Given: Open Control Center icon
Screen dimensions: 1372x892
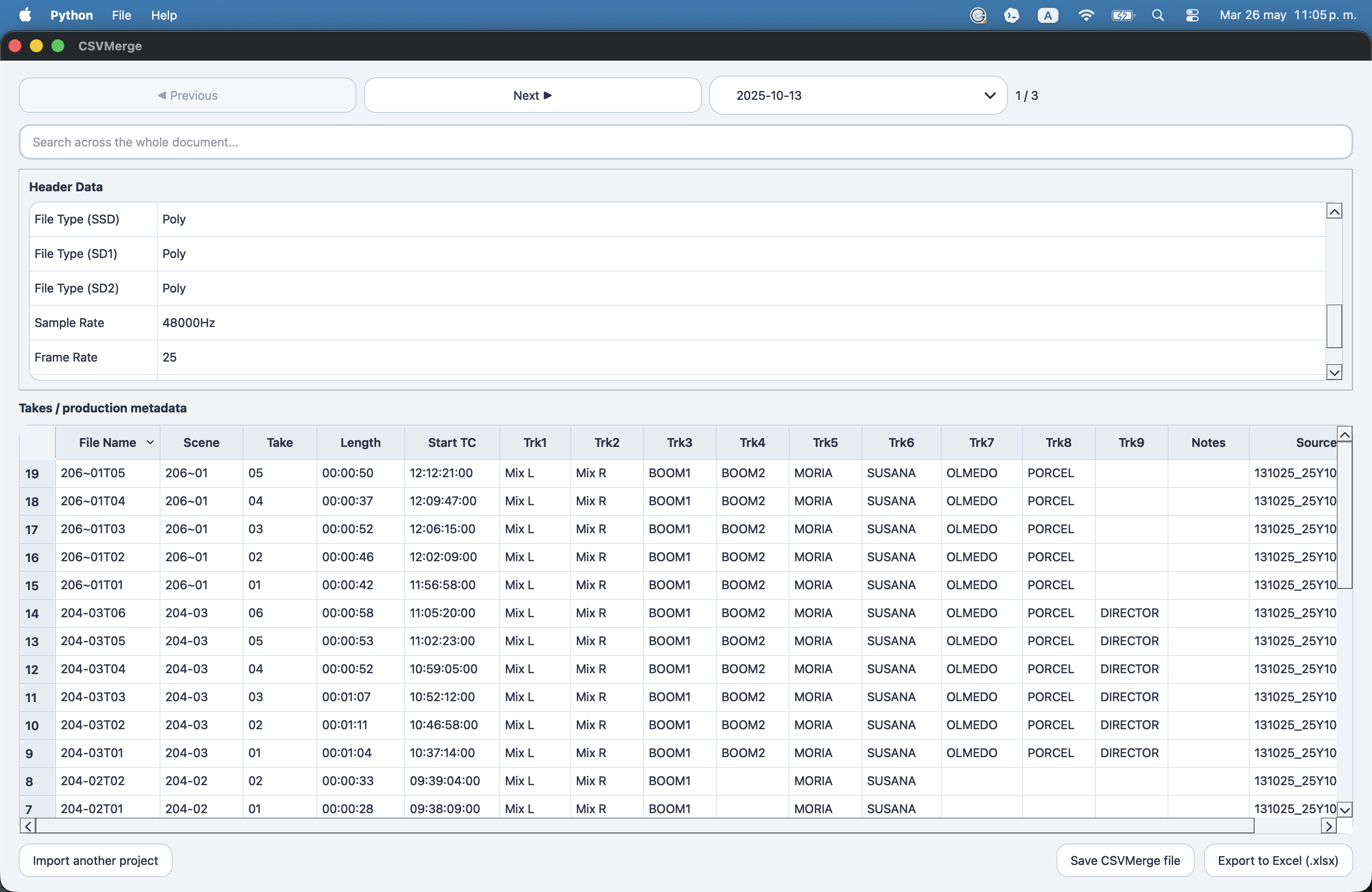Looking at the screenshot, I should click(1191, 15).
